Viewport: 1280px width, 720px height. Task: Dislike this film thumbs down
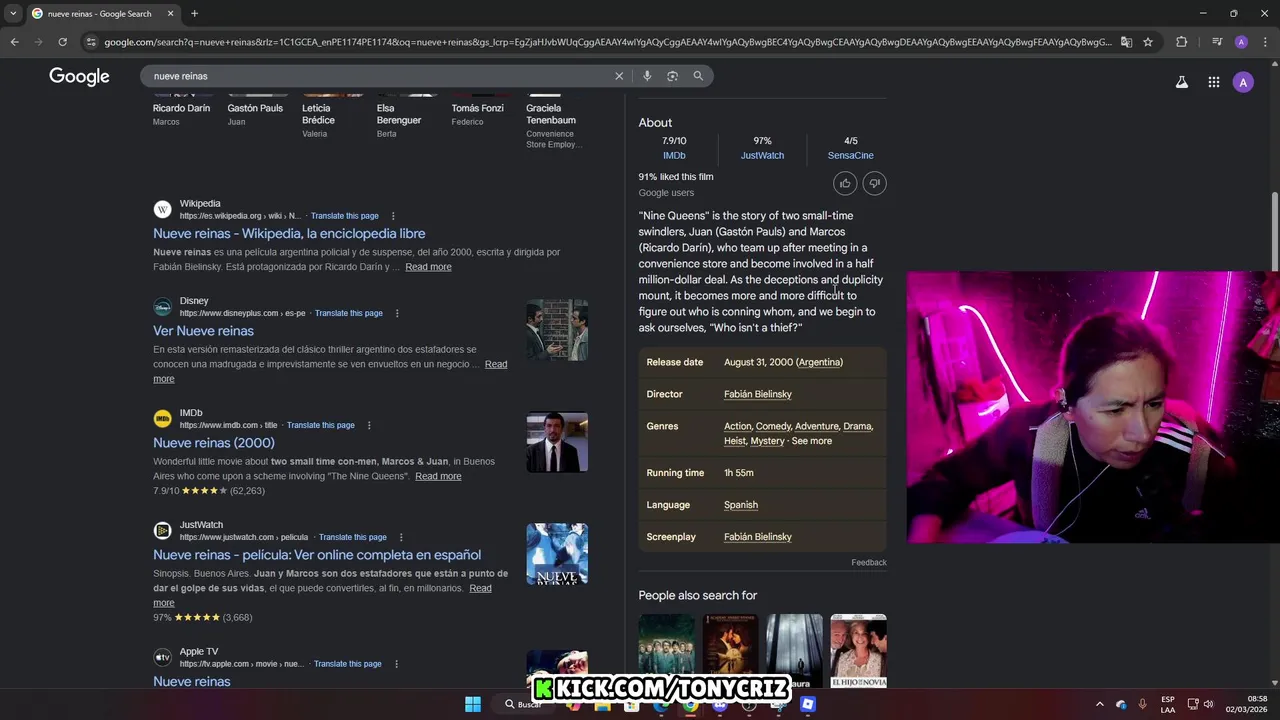[x=874, y=183]
